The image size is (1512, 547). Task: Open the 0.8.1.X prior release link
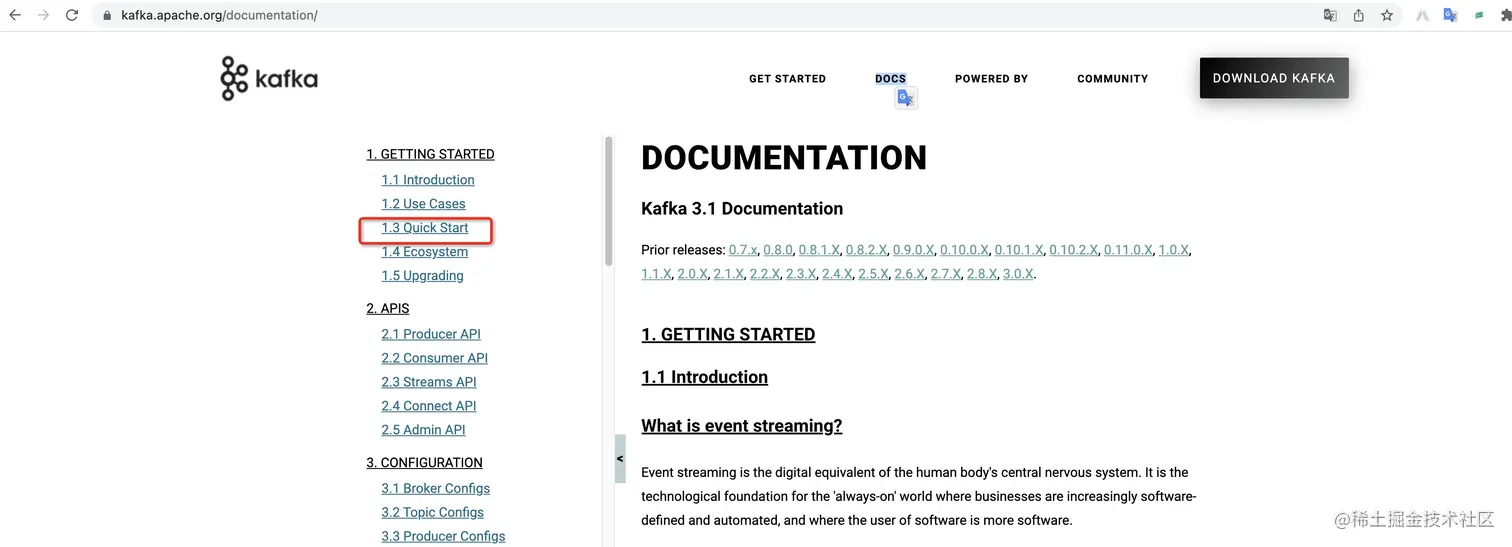pyautogui.click(x=818, y=250)
